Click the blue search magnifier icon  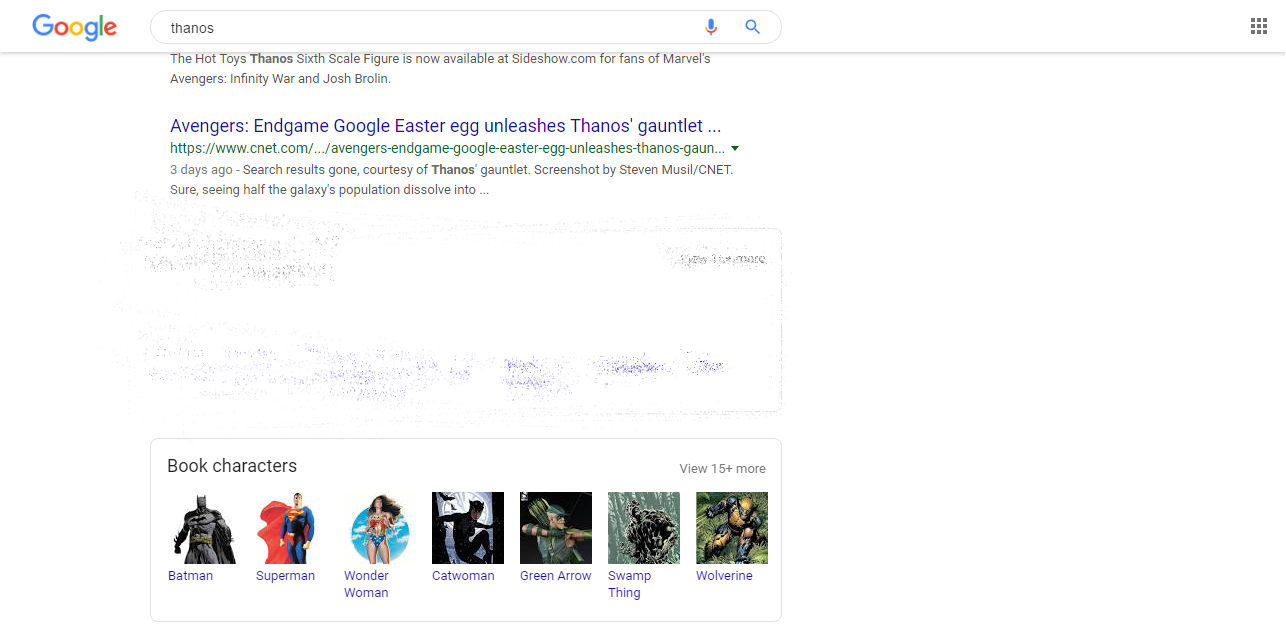tap(753, 27)
